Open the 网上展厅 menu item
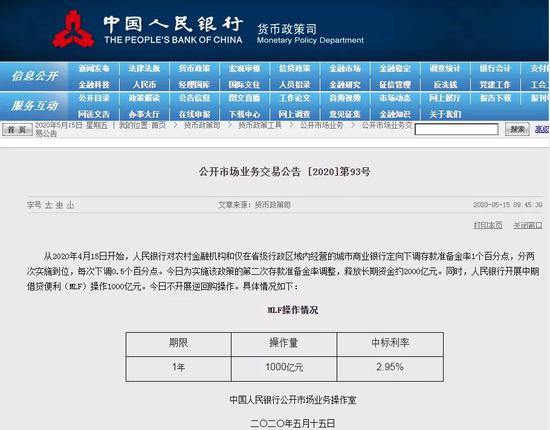Image resolution: width=550 pixels, height=430 pixels. pyautogui.click(x=445, y=98)
